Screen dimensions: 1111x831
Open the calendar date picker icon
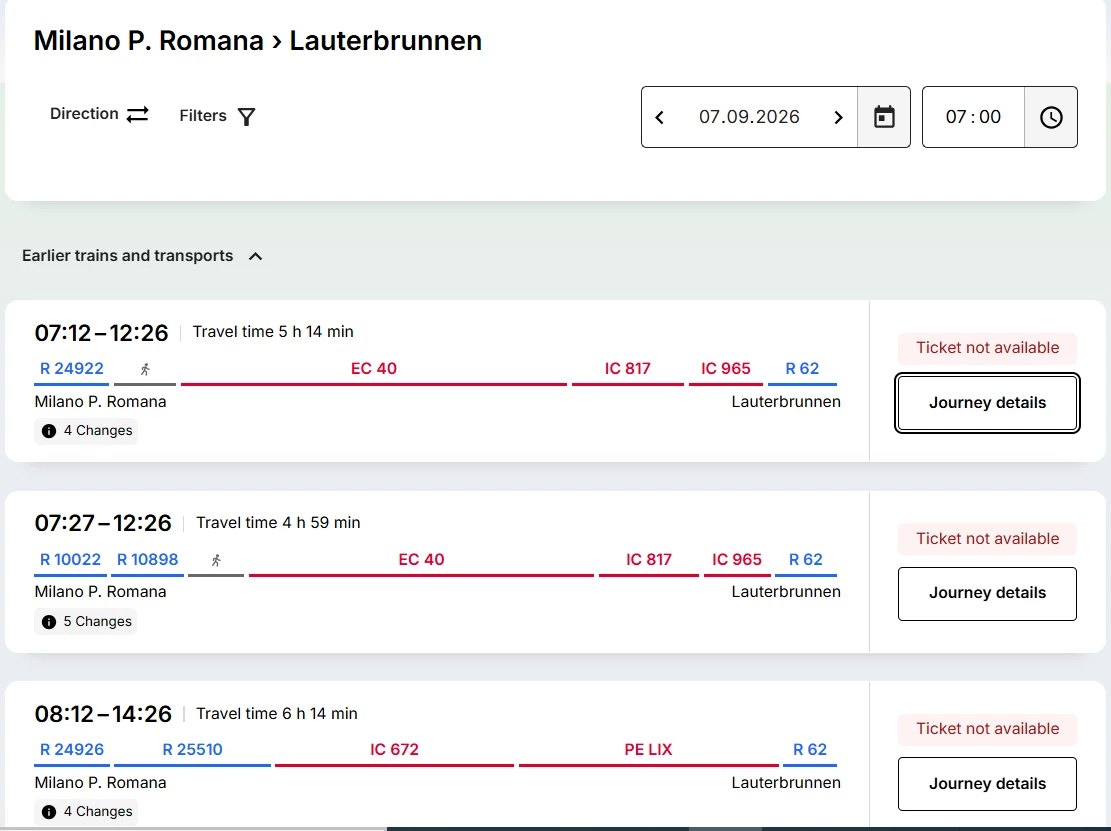coord(884,117)
